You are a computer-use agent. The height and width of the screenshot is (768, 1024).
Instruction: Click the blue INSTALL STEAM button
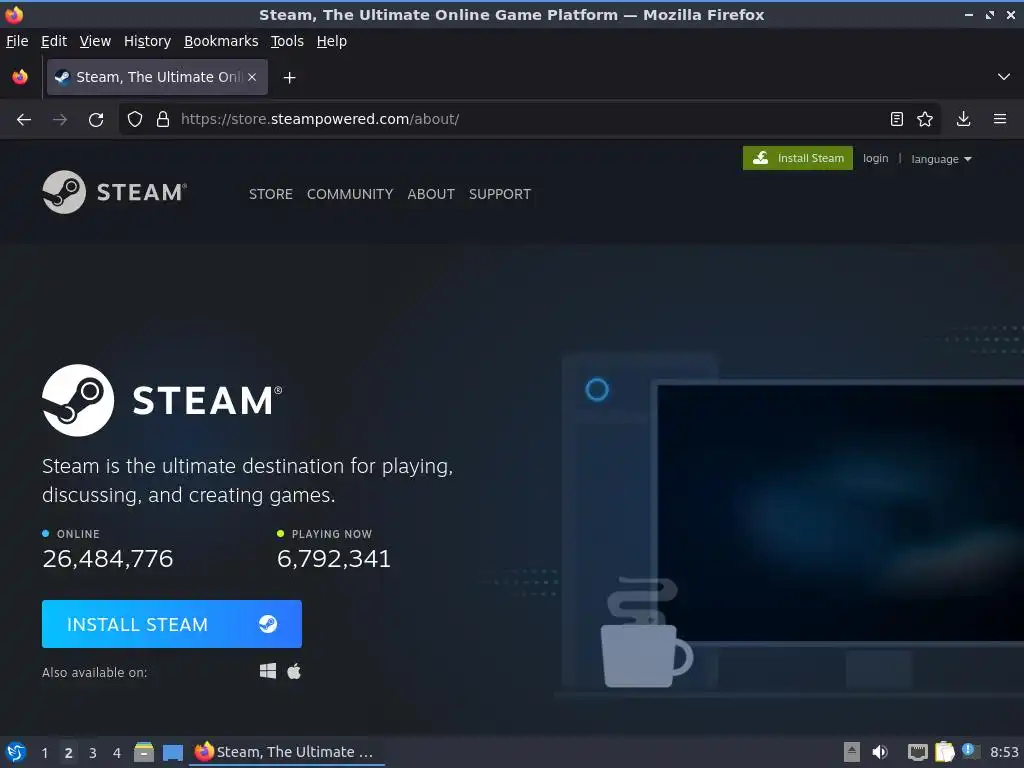click(172, 624)
